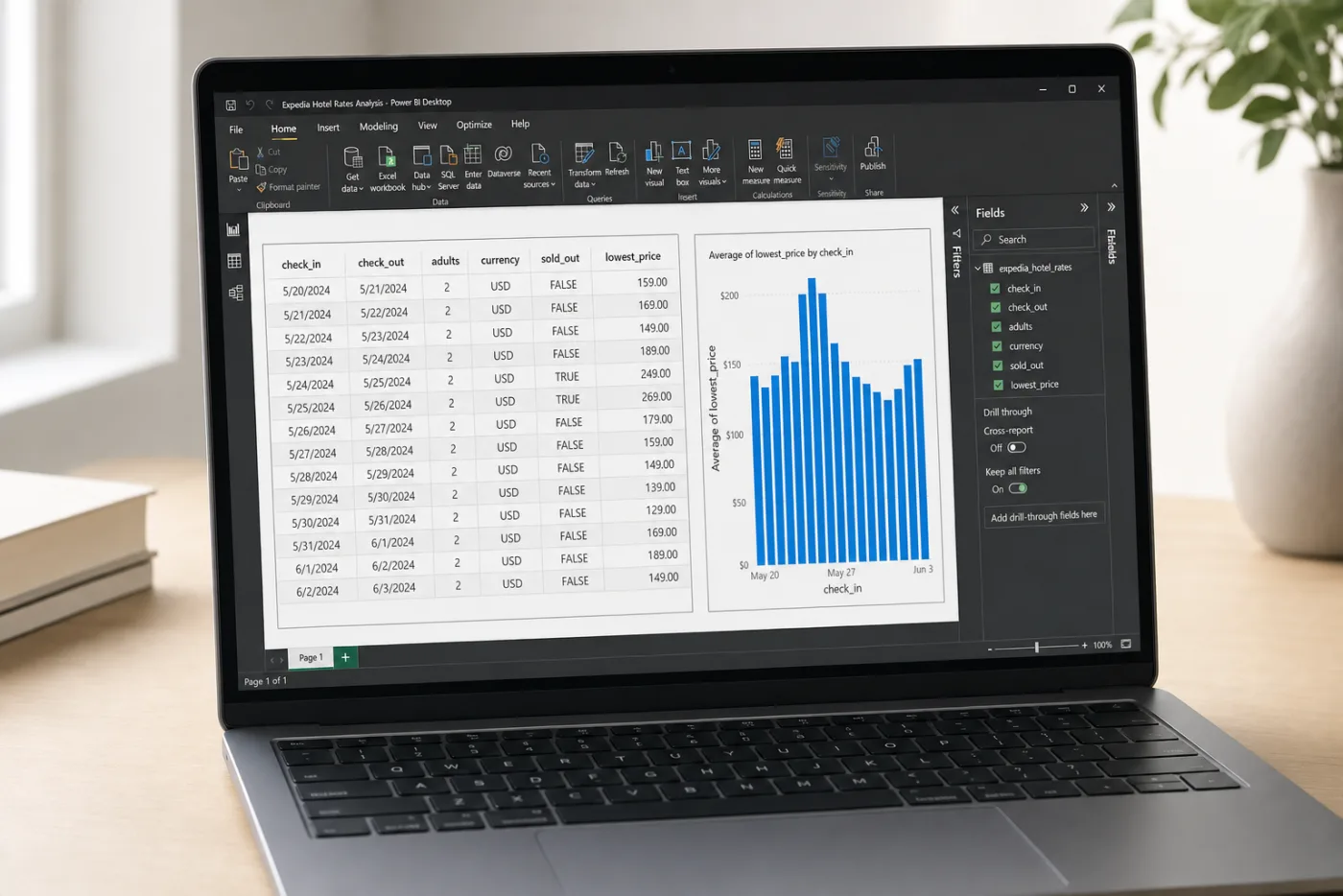
Task: Uncheck the check_out field
Action: click(x=996, y=308)
